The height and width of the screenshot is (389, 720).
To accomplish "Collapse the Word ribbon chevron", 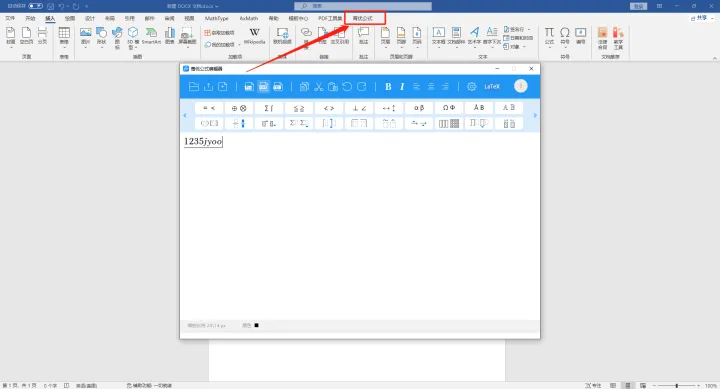I will (714, 58).
